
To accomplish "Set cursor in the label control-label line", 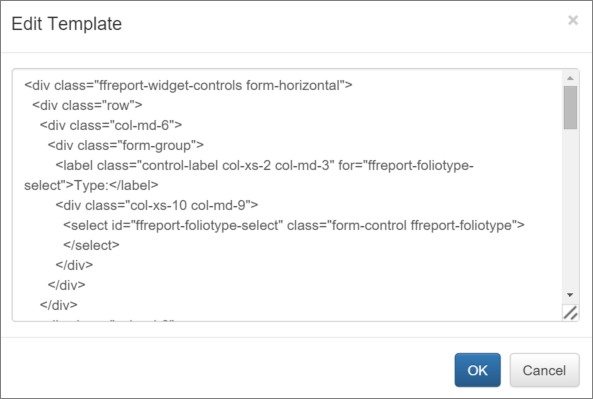I will 264,165.
